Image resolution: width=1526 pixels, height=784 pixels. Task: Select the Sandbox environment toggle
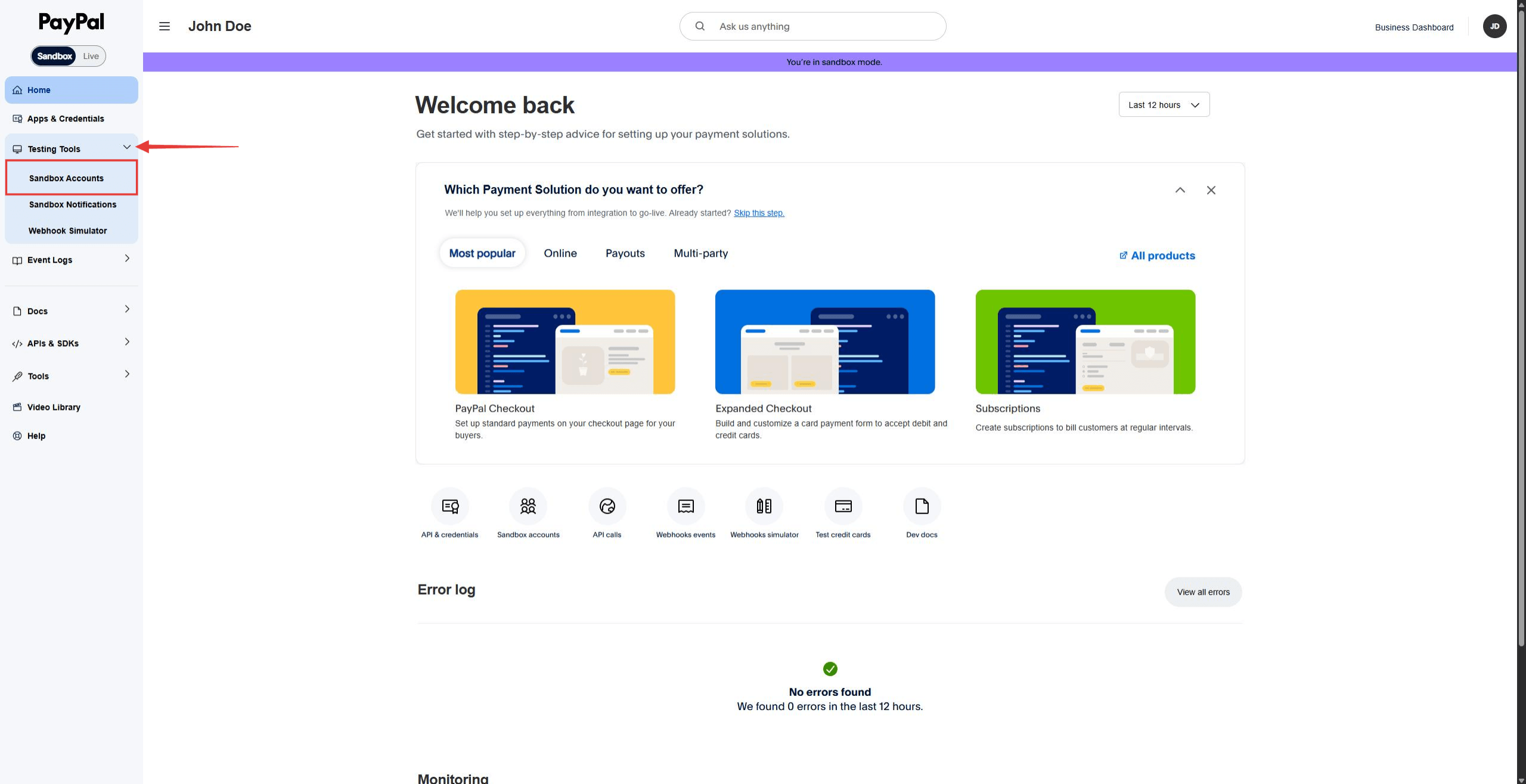pyautogui.click(x=54, y=55)
